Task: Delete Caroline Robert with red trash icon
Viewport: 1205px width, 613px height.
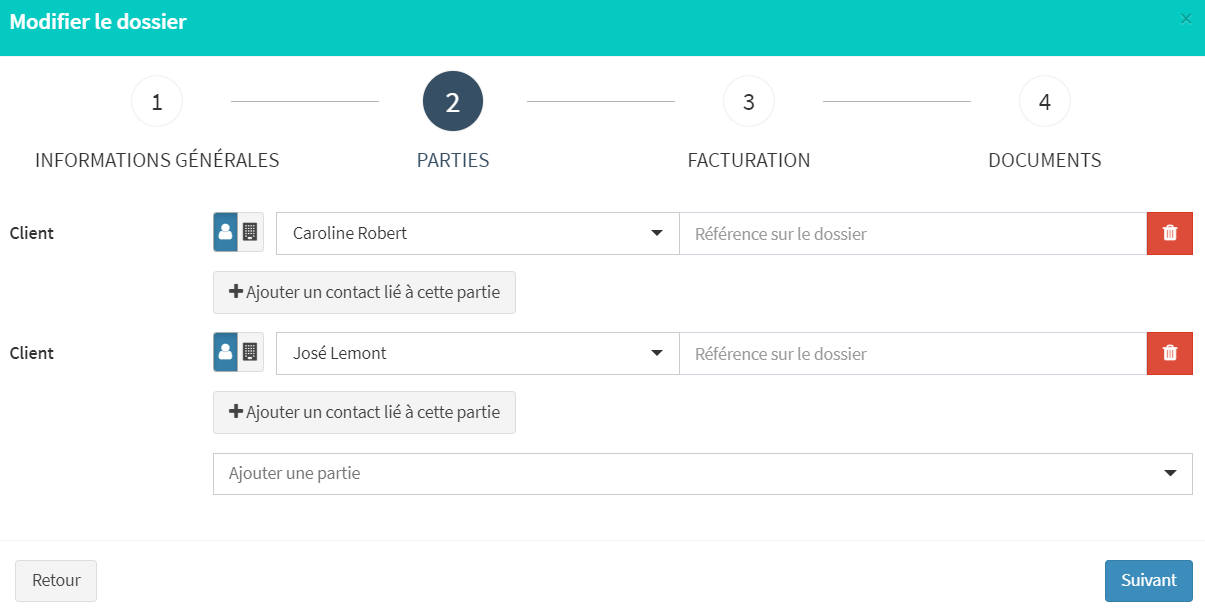Action: click(x=1170, y=233)
